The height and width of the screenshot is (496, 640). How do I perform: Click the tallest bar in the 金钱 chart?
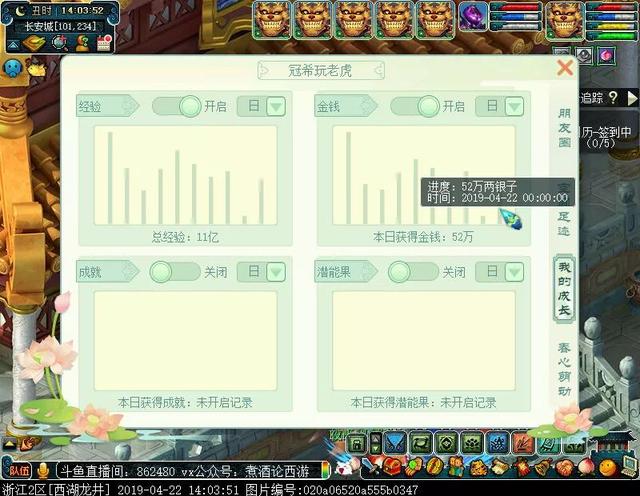coord(348,178)
